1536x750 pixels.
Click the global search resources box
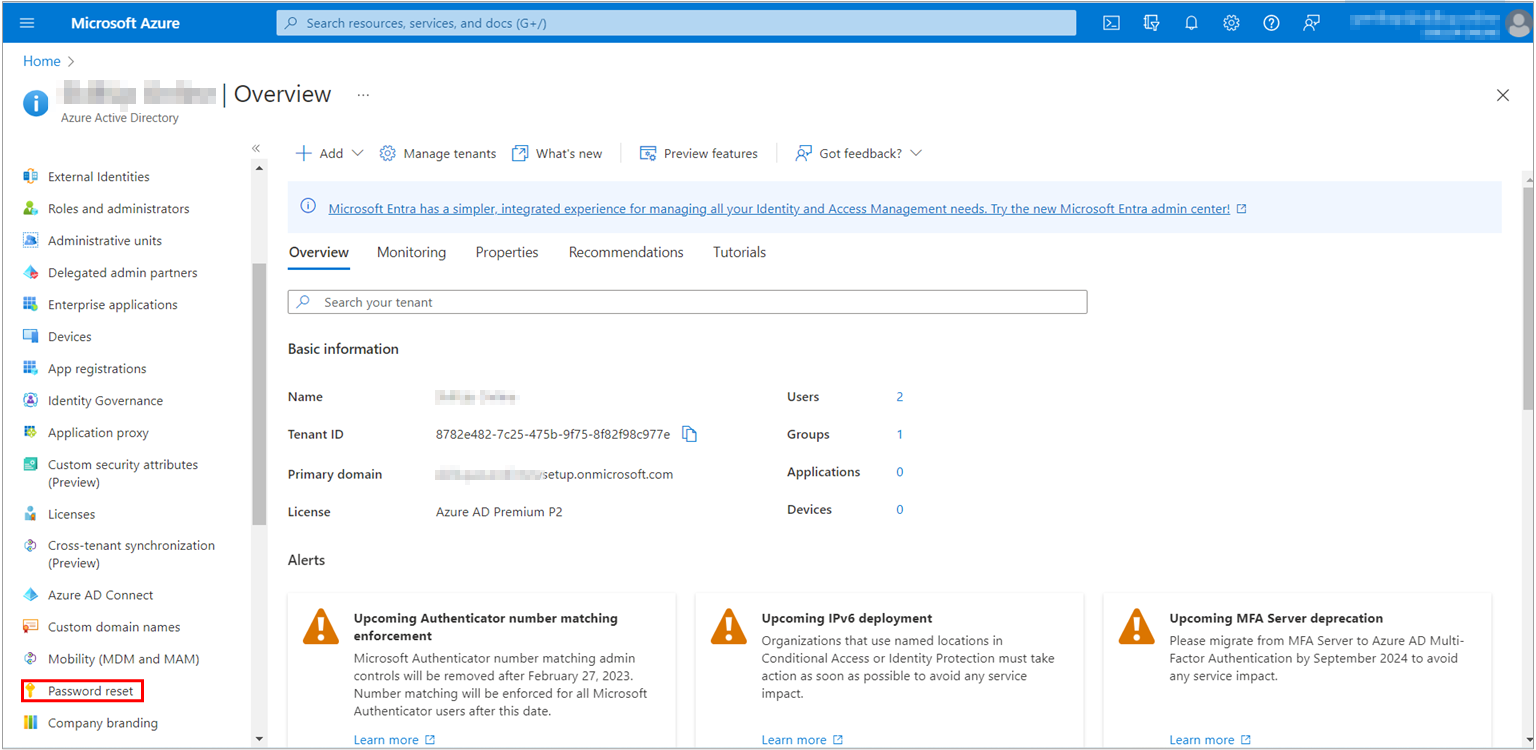[676, 23]
